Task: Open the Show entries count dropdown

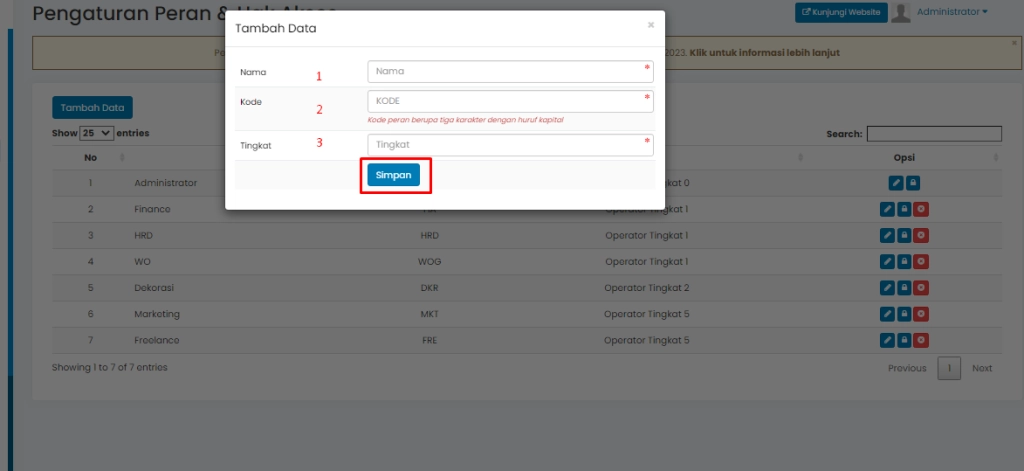Action: tap(97, 133)
